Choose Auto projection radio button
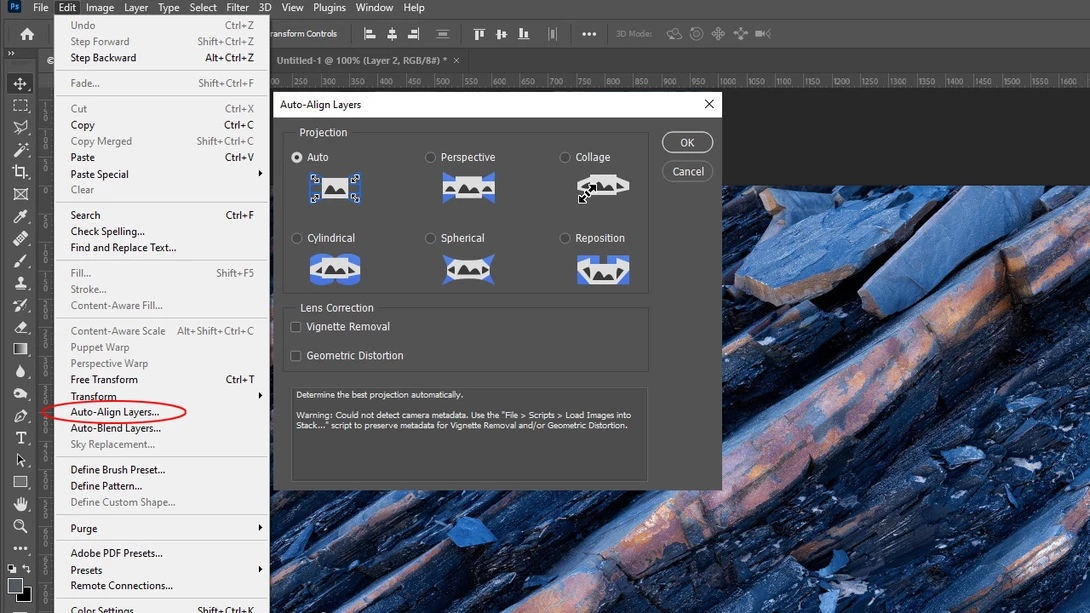Viewport: 1090px width, 613px height. tap(297, 158)
